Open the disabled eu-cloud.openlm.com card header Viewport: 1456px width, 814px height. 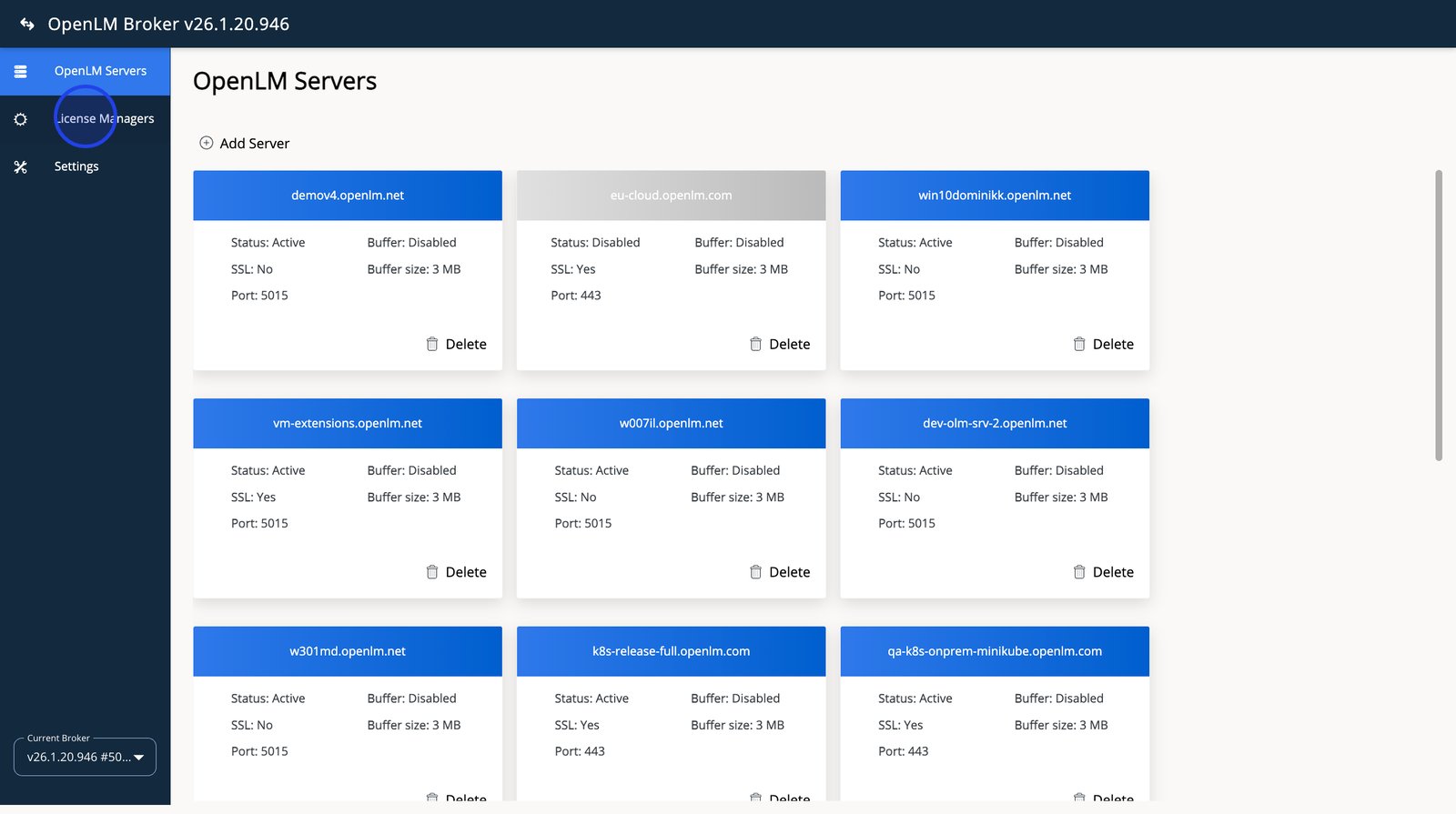tap(671, 196)
